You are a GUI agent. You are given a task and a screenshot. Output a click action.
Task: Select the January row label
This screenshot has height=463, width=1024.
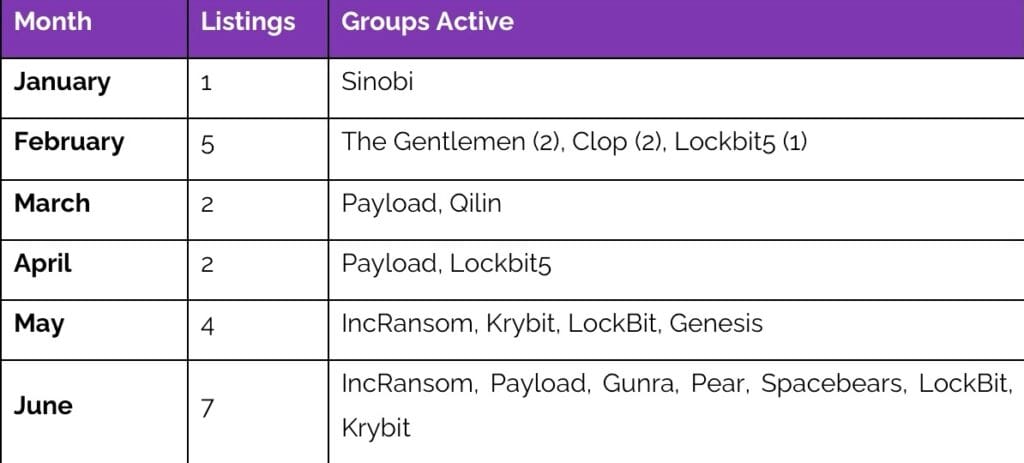(62, 83)
